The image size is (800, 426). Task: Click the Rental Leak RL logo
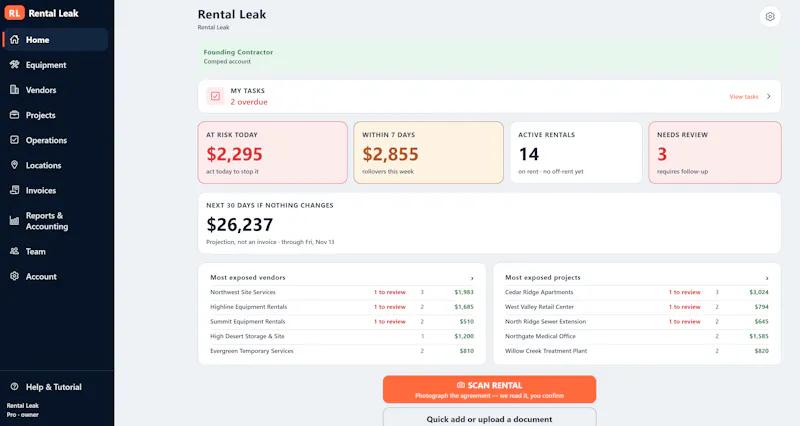pos(15,13)
